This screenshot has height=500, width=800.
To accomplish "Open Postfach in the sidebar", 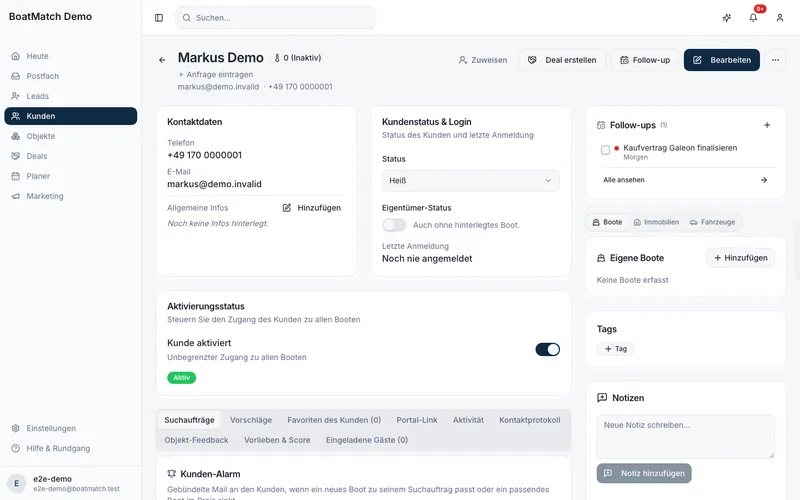I will (x=71, y=76).
